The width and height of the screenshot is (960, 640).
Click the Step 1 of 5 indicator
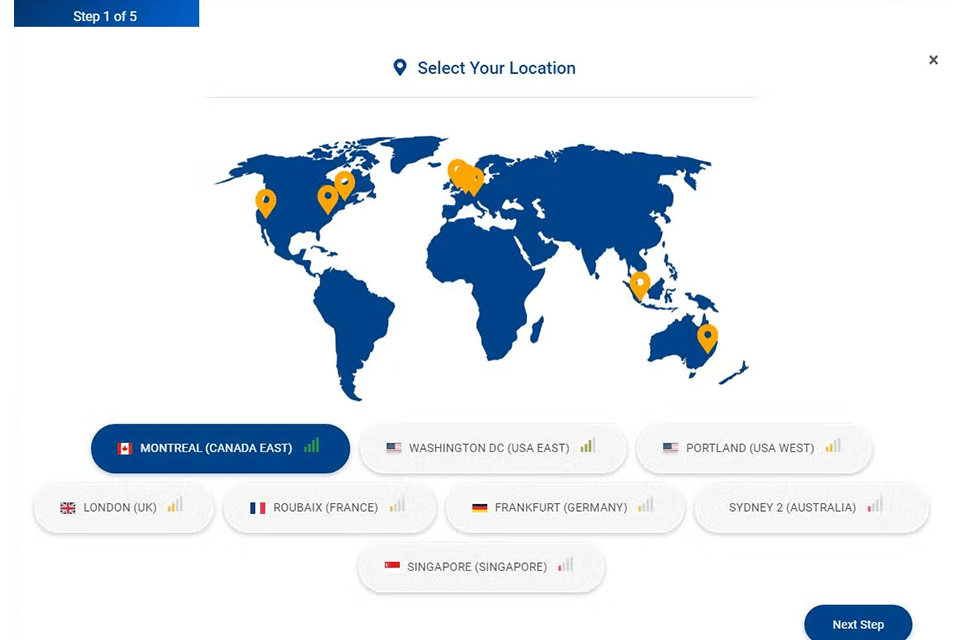(106, 14)
